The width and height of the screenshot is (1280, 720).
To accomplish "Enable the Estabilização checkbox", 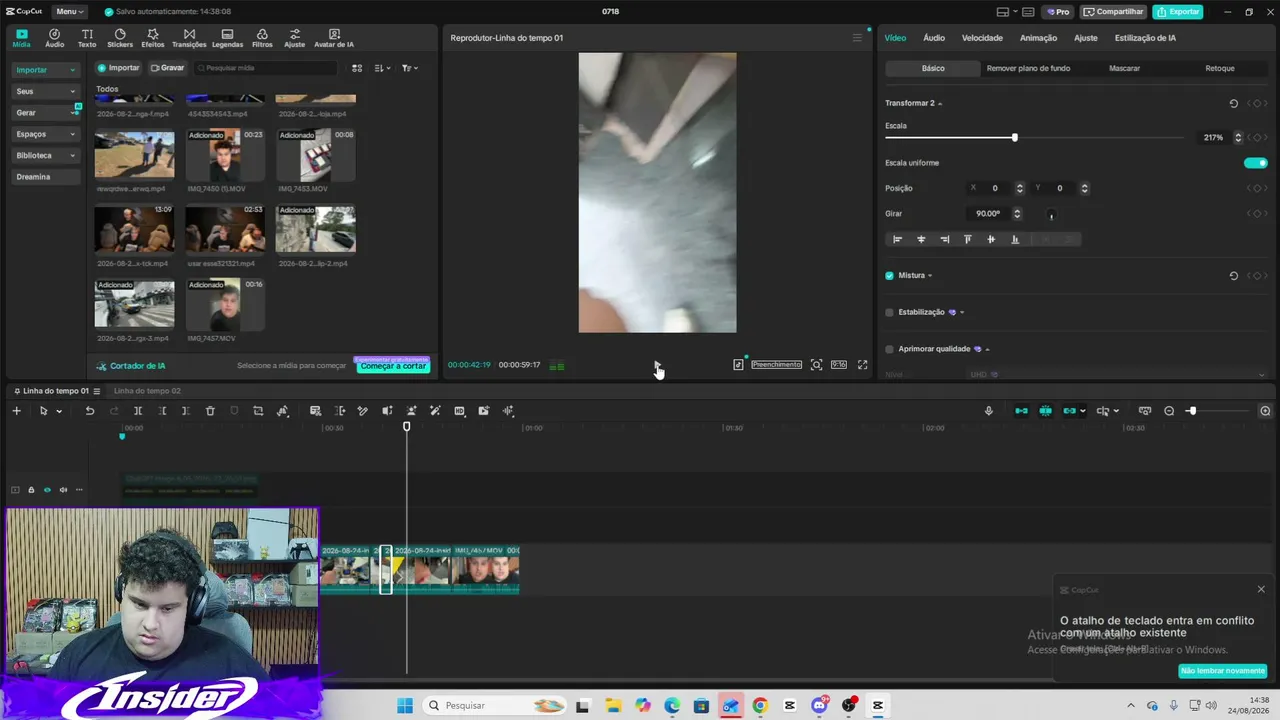I will pos(889,312).
